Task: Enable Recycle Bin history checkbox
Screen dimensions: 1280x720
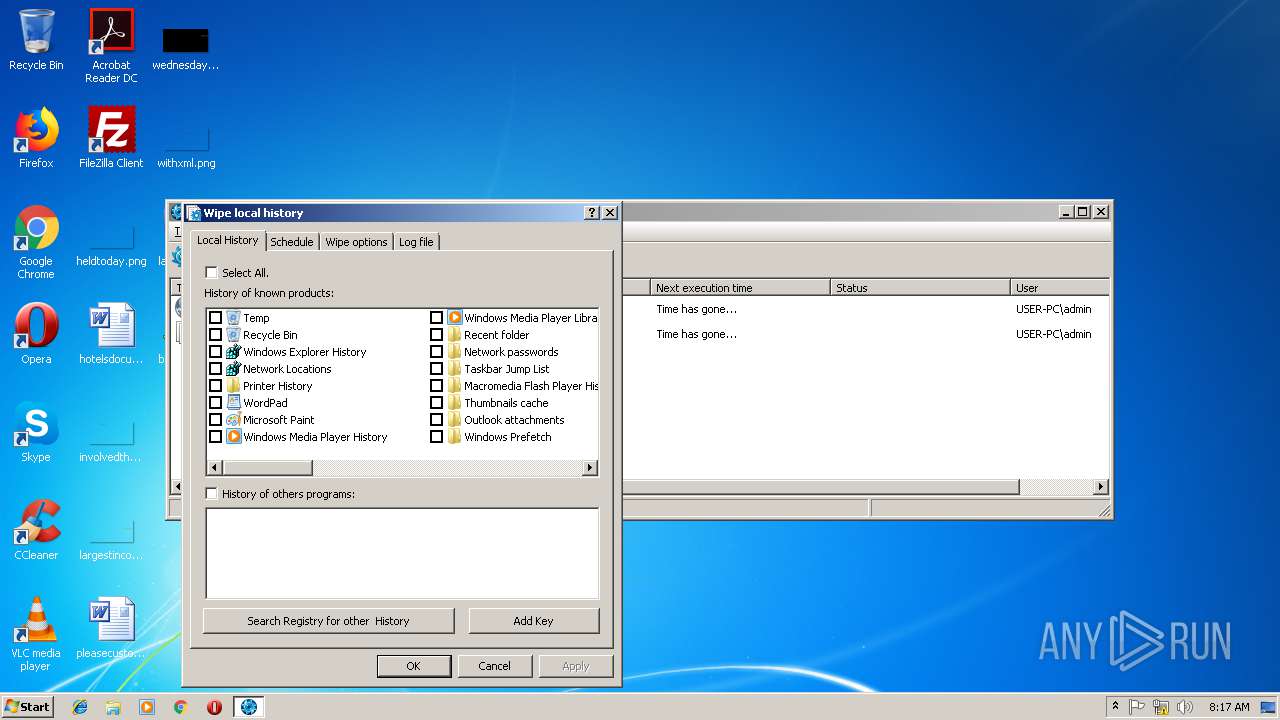Action: tap(215, 335)
